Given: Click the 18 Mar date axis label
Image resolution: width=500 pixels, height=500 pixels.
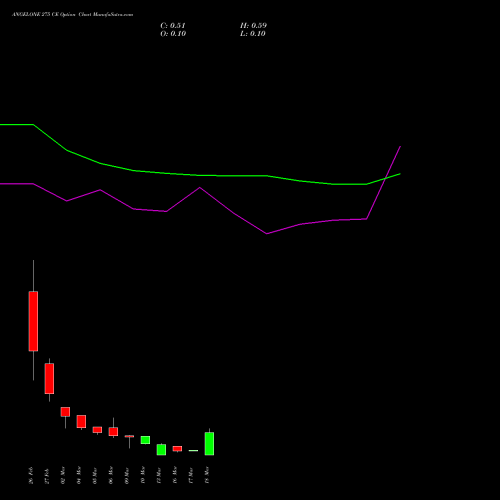Looking at the screenshot, I should coord(207,475).
